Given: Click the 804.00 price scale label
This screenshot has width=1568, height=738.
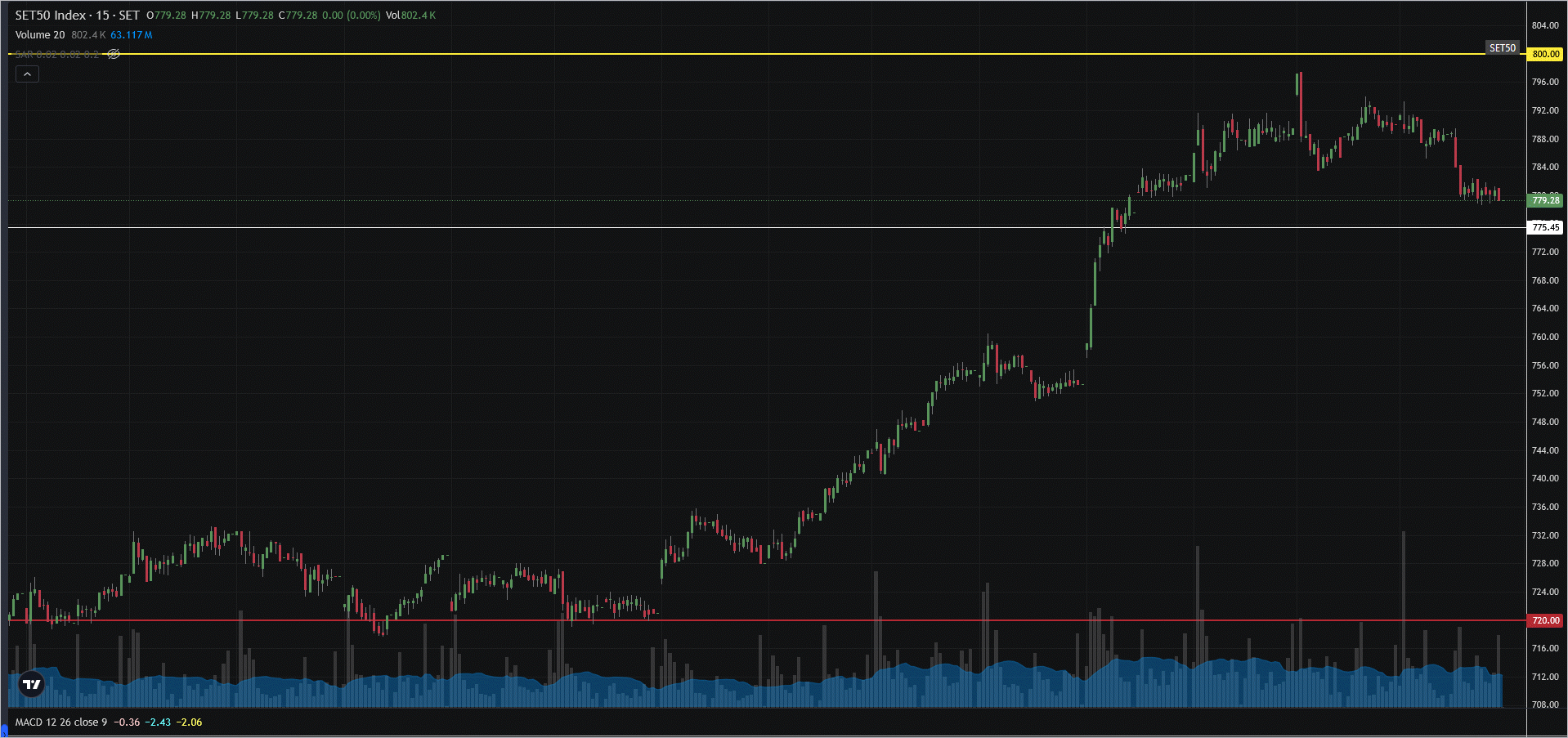Looking at the screenshot, I should (x=1545, y=25).
